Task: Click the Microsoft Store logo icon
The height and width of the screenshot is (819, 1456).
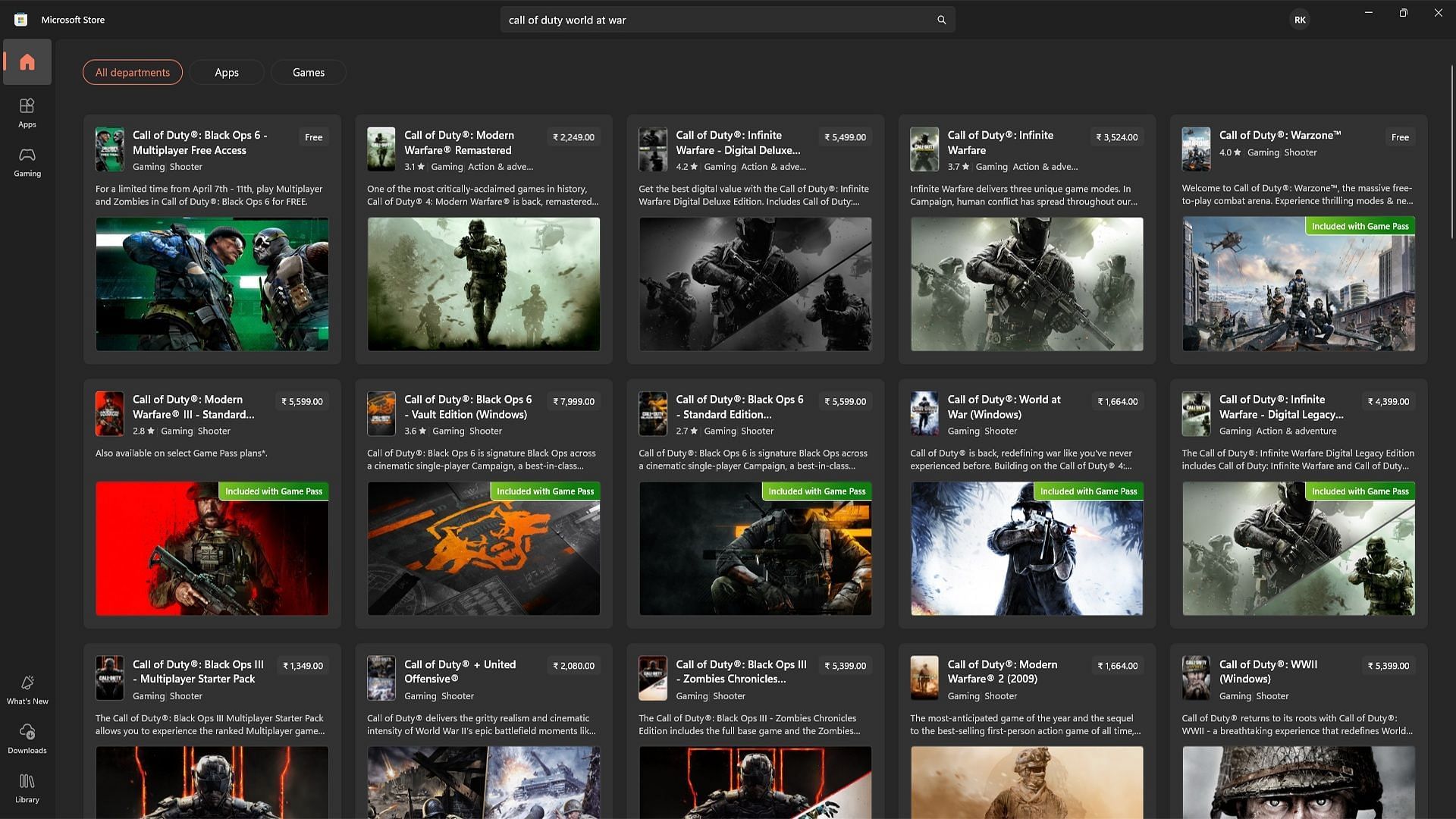Action: pyautogui.click(x=21, y=20)
